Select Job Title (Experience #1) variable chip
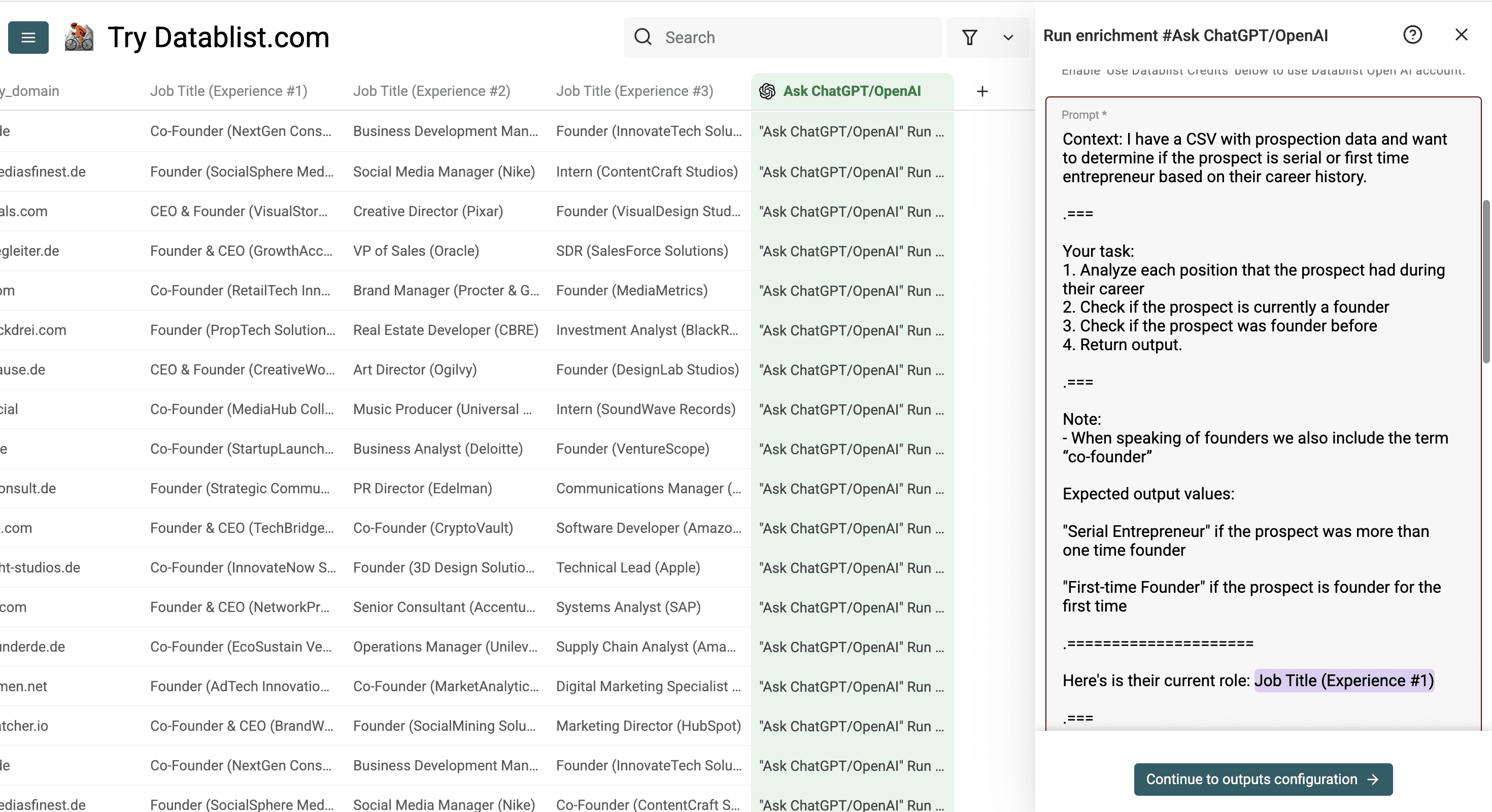This screenshot has width=1492, height=812. (1344, 681)
